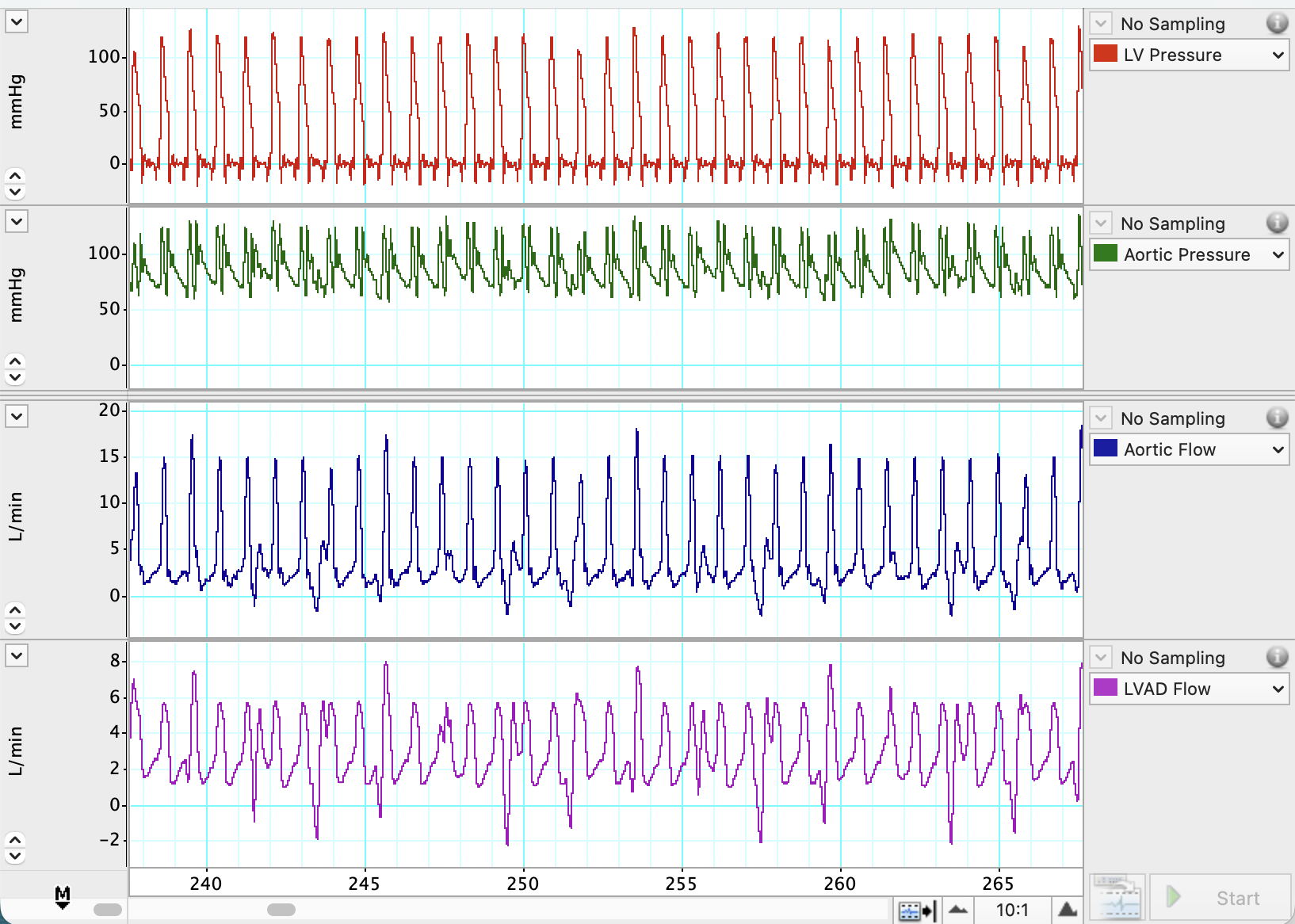Image resolution: width=1295 pixels, height=924 pixels.
Task: Click the 260 label on time axis
Action: pos(839,884)
